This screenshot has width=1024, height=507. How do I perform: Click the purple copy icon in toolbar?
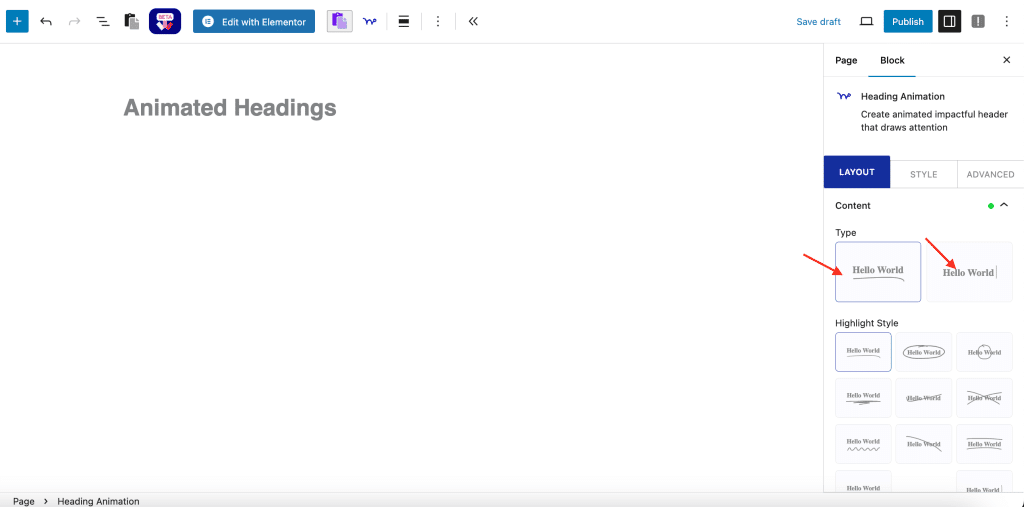click(x=340, y=22)
